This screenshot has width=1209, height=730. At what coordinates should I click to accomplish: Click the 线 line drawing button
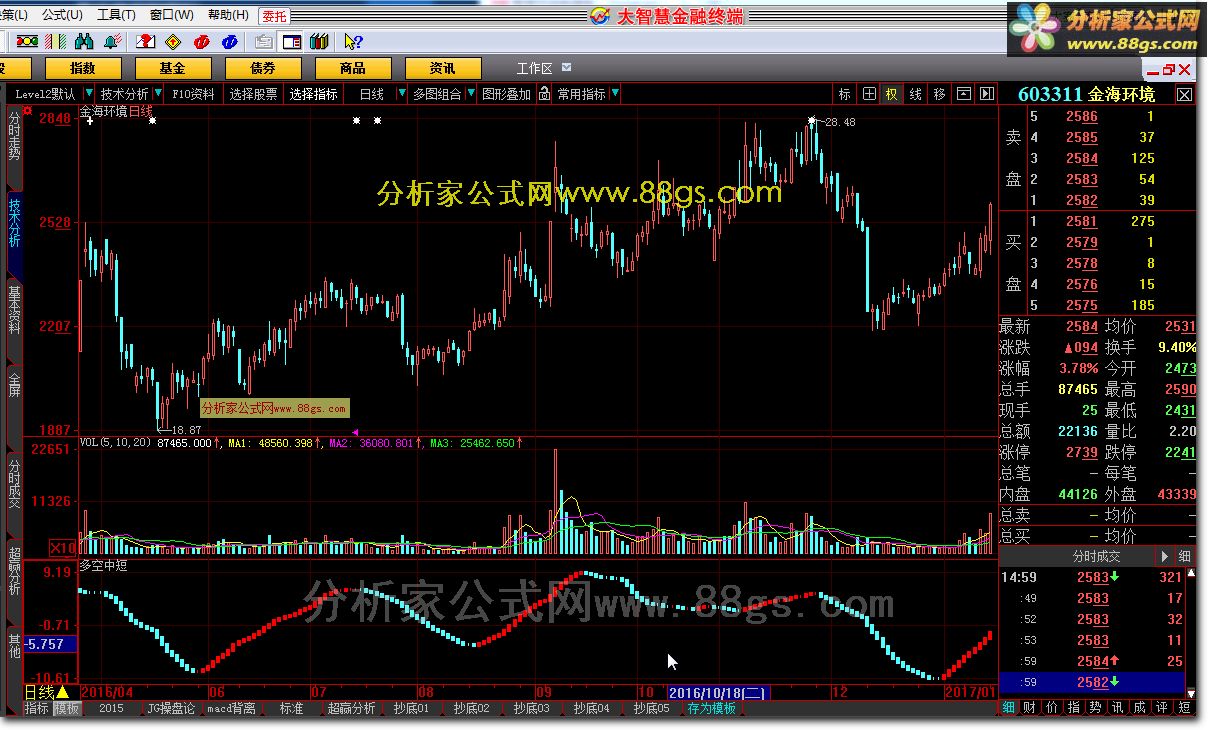(x=915, y=94)
